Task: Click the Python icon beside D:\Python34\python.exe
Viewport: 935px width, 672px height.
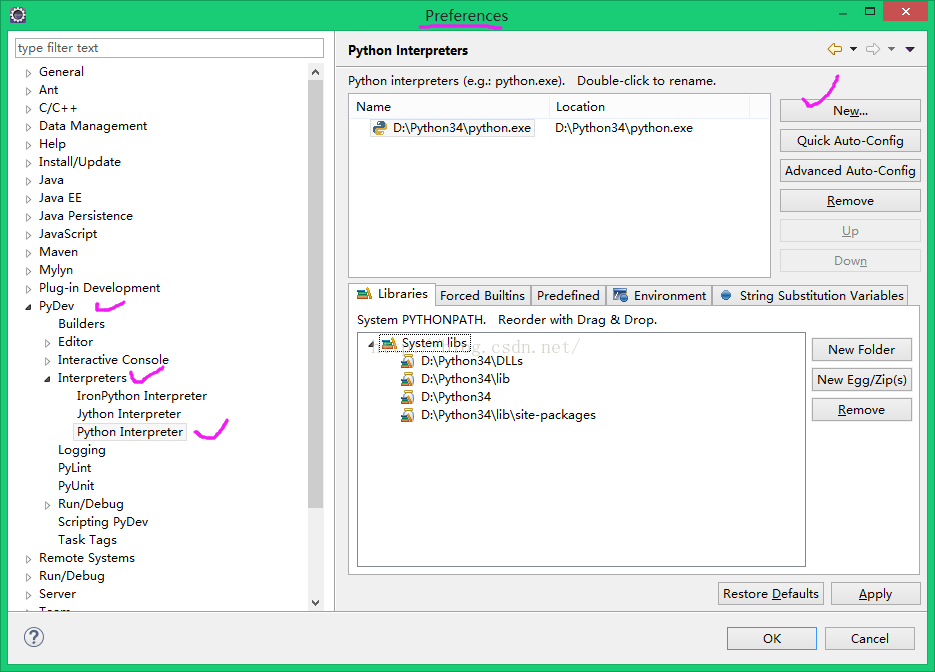Action: 380,128
